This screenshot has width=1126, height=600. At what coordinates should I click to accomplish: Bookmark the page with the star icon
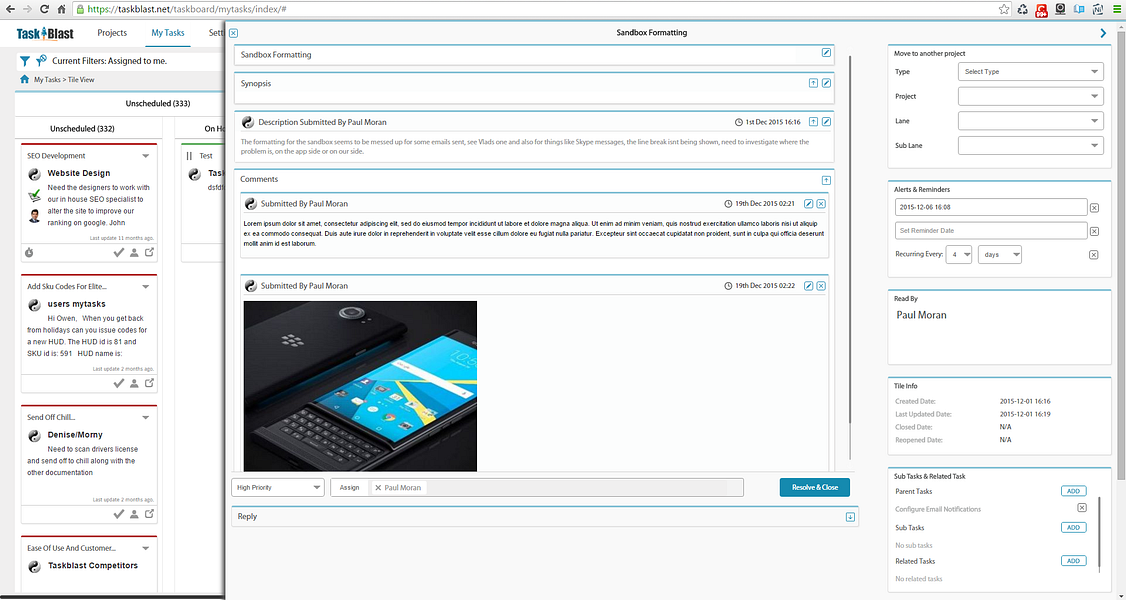pyautogui.click(x=1004, y=9)
